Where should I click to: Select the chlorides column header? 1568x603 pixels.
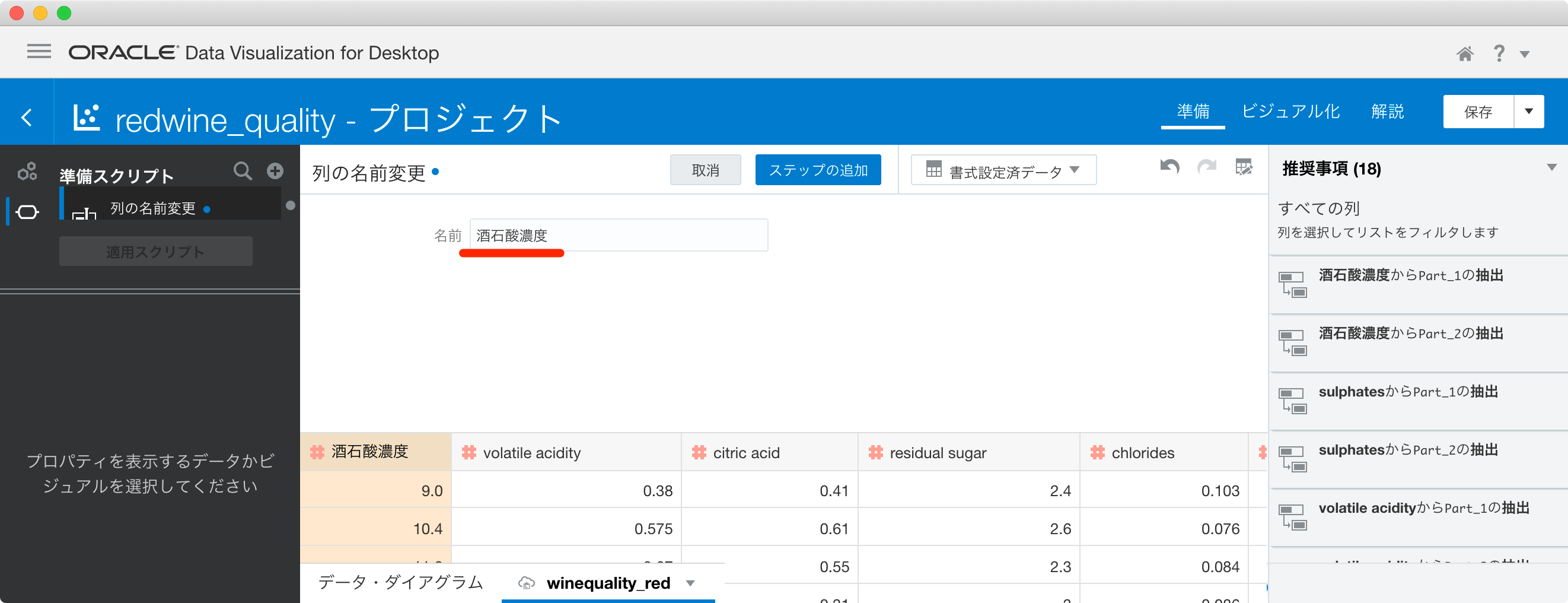pos(1164,452)
